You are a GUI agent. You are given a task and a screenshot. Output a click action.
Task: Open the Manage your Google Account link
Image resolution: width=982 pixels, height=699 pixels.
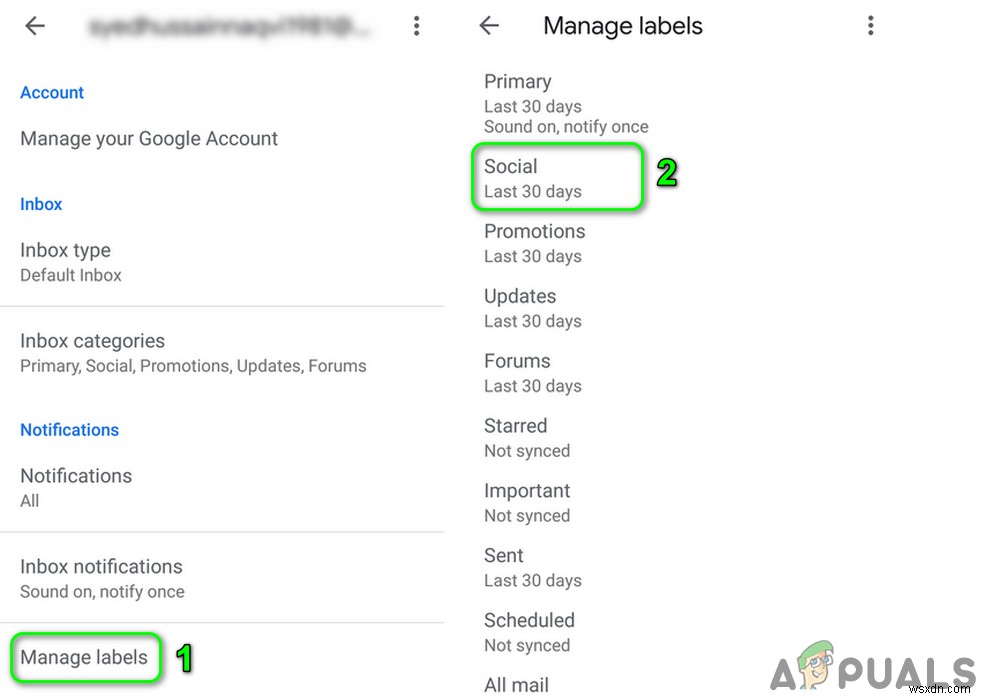(149, 138)
